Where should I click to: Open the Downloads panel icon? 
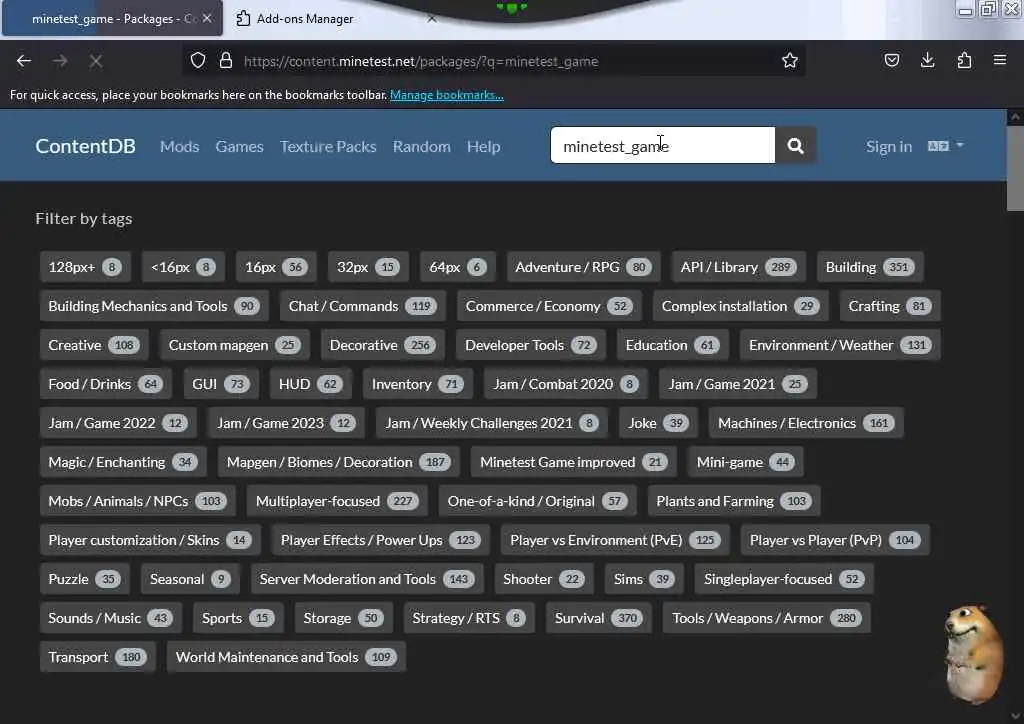point(927,61)
